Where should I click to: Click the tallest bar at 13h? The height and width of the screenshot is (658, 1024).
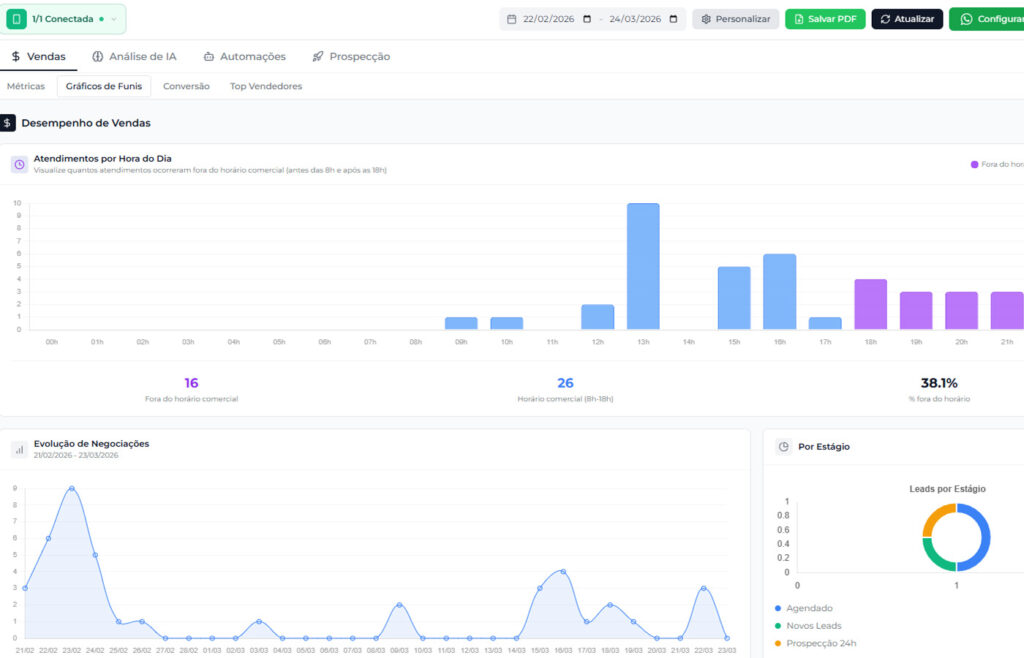[x=643, y=266]
